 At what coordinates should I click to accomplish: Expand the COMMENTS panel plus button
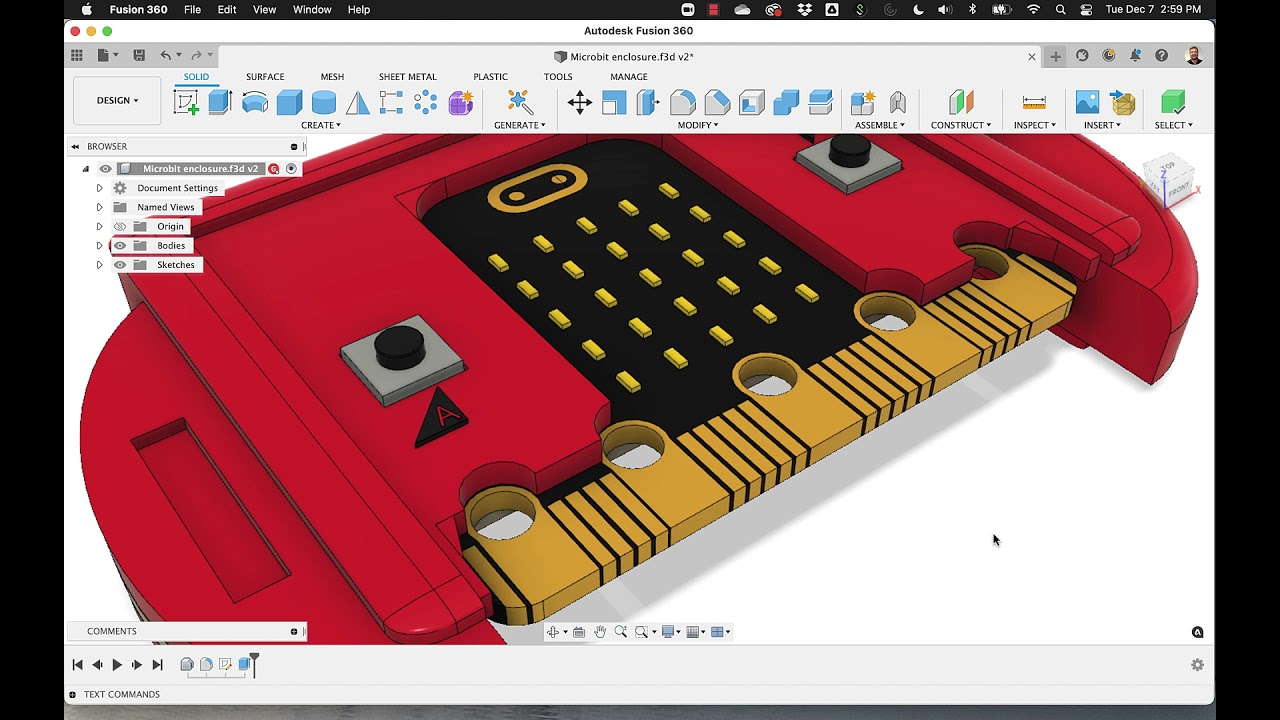[294, 631]
